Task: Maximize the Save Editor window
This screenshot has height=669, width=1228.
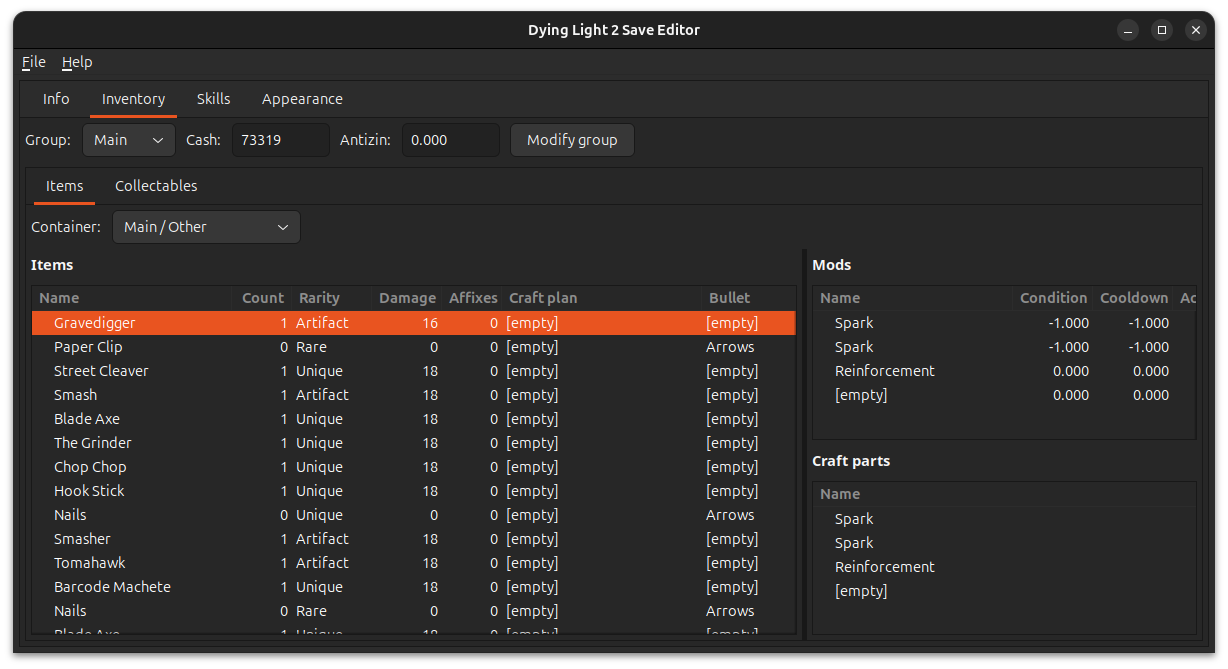Action: tap(1161, 30)
